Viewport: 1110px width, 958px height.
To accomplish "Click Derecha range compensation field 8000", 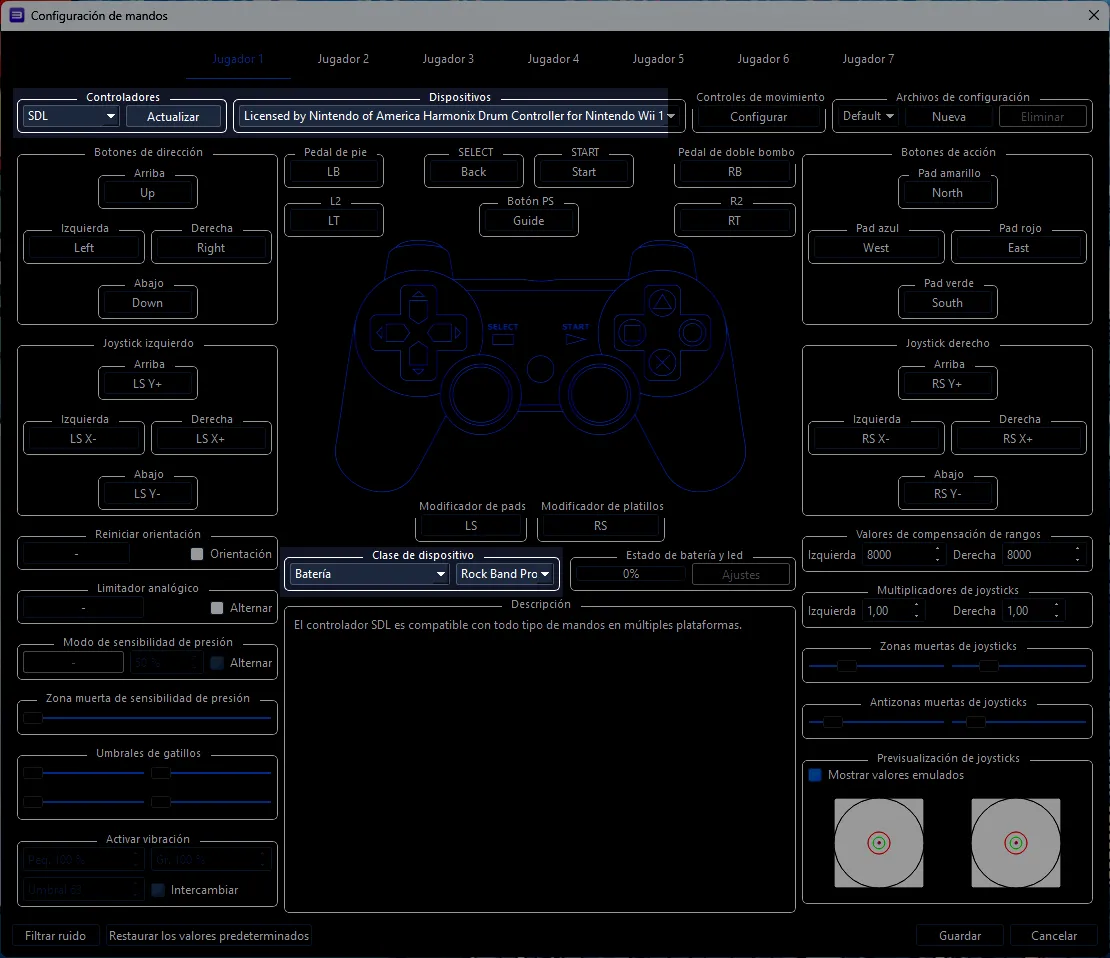I will [x=1043, y=555].
